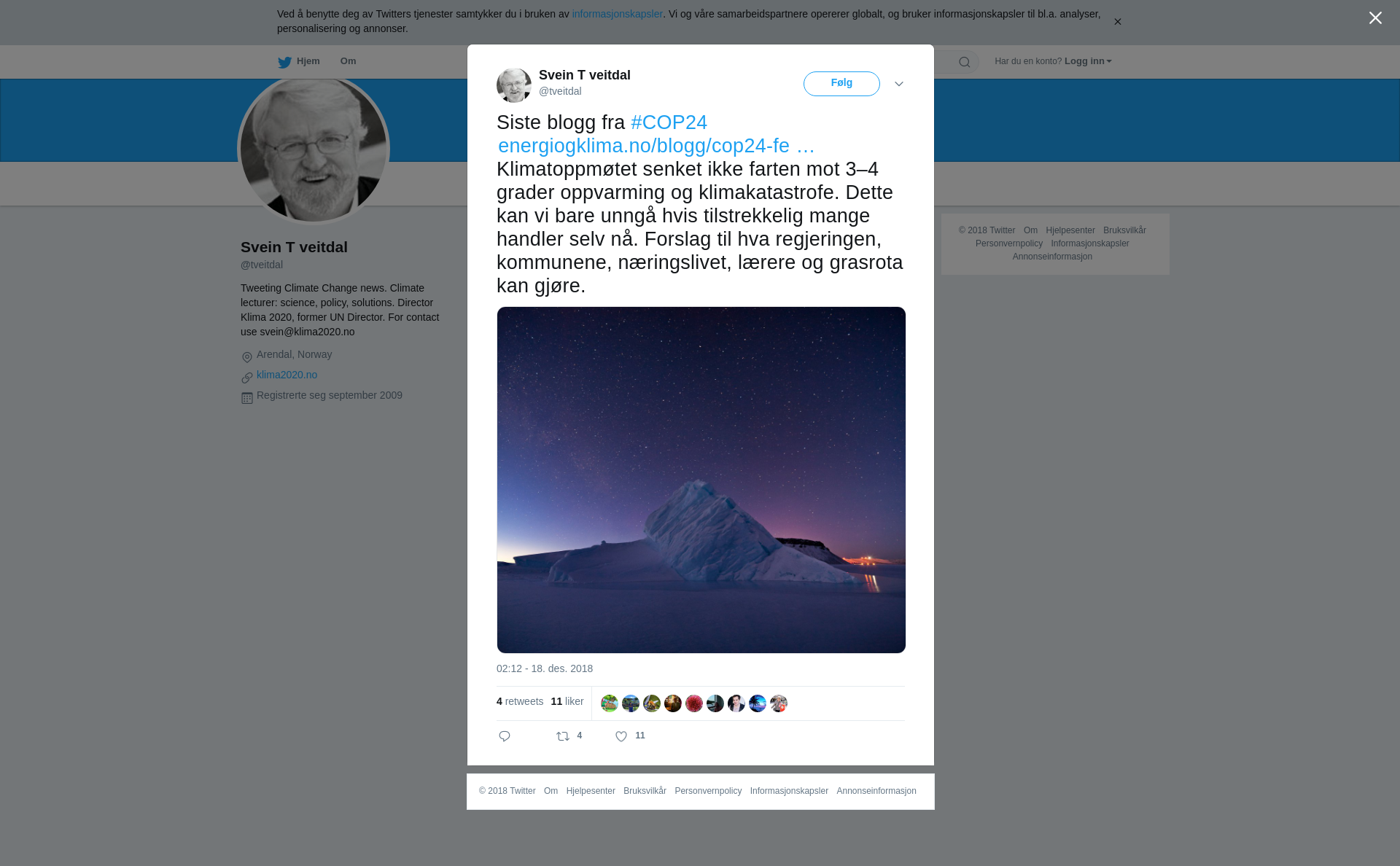Click the search magnifier icon
The width and height of the screenshot is (1400, 866).
(965, 62)
